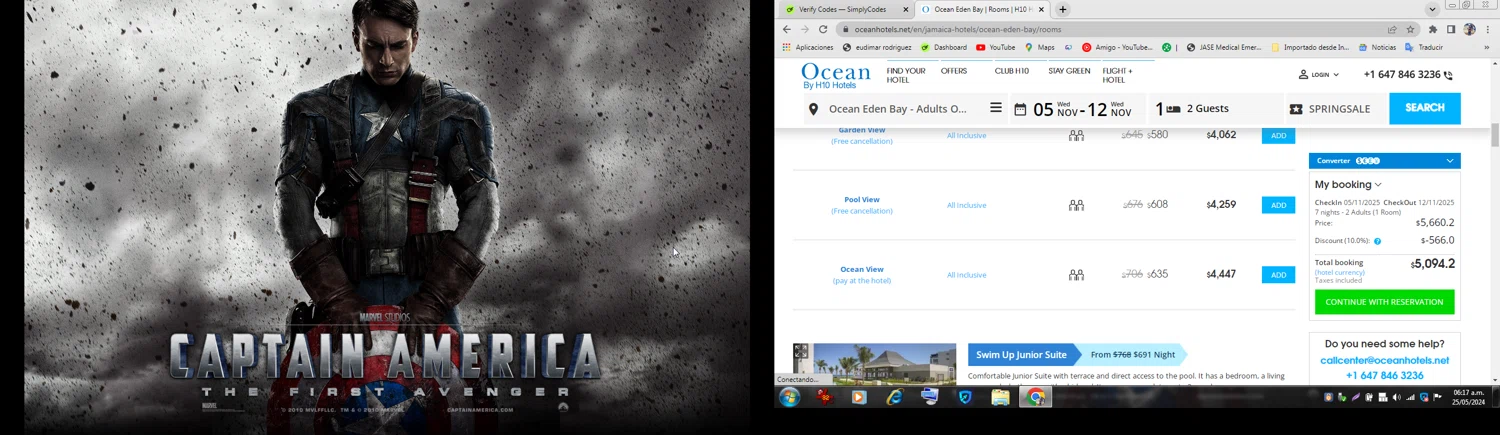The image size is (1500, 435).
Task: Collapse the My booking section
Action: (1348, 184)
